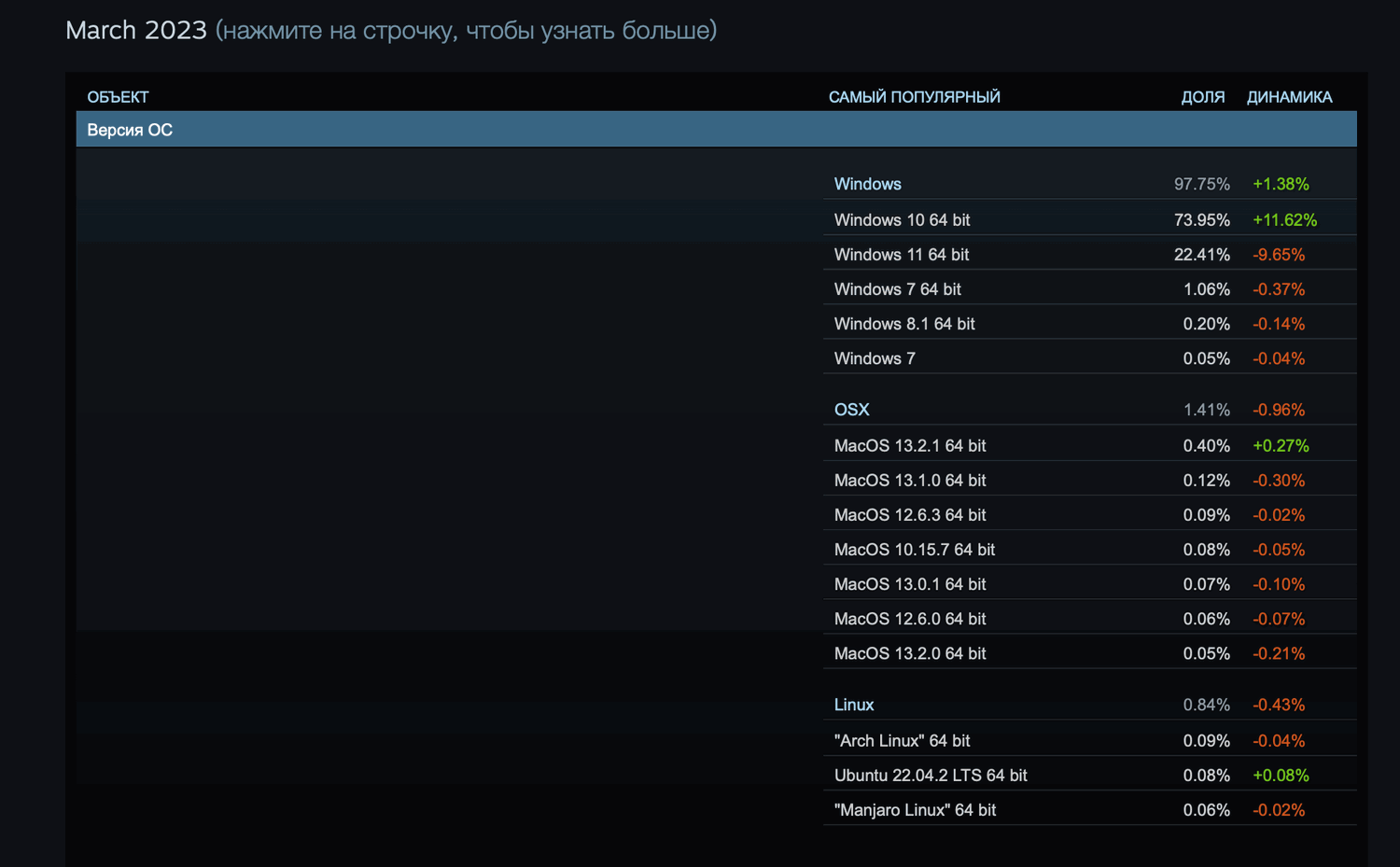Screen dimensions: 1400x867
Task: Select the OSX total change "-0.96%"
Action: click(1279, 410)
